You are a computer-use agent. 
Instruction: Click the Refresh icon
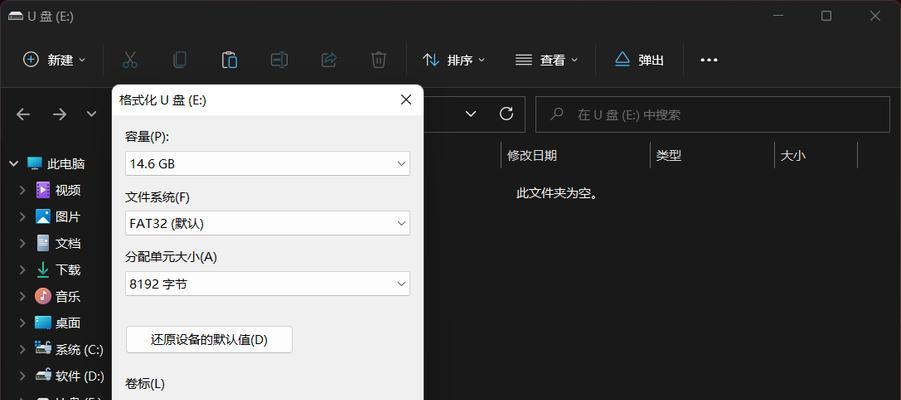click(x=506, y=114)
